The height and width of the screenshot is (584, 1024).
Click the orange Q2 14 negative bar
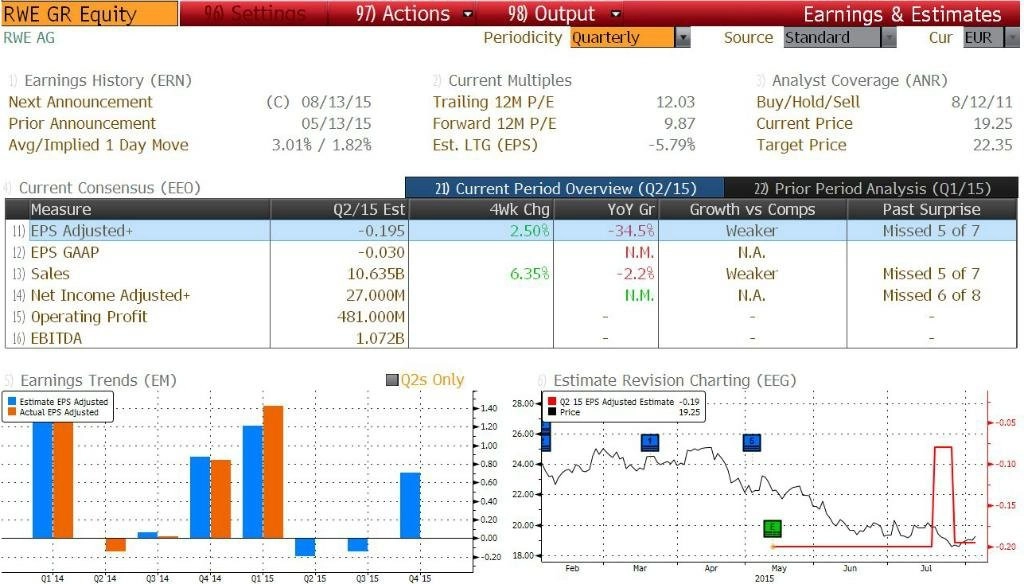[116, 545]
